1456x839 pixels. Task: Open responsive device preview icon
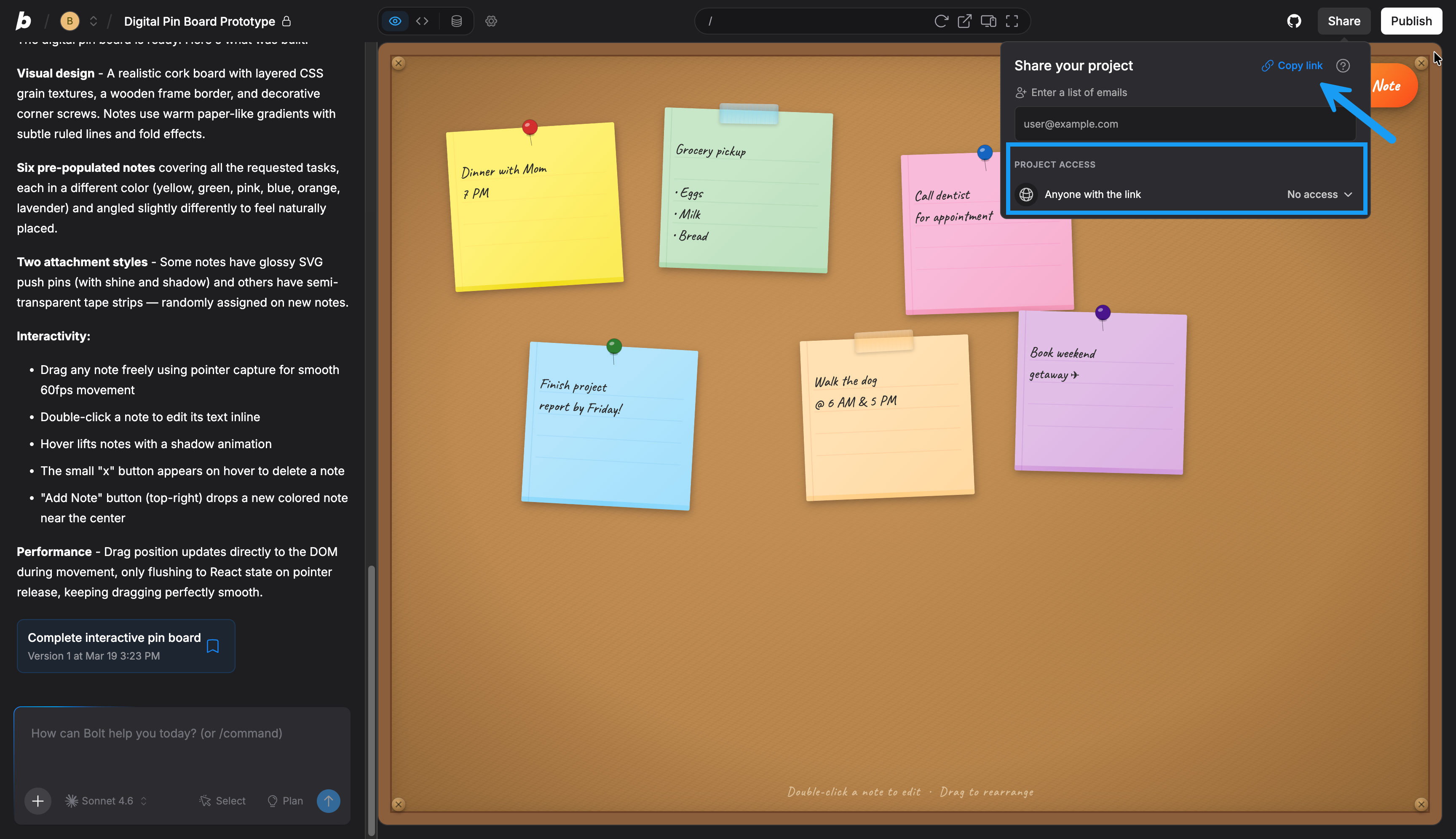coord(988,21)
